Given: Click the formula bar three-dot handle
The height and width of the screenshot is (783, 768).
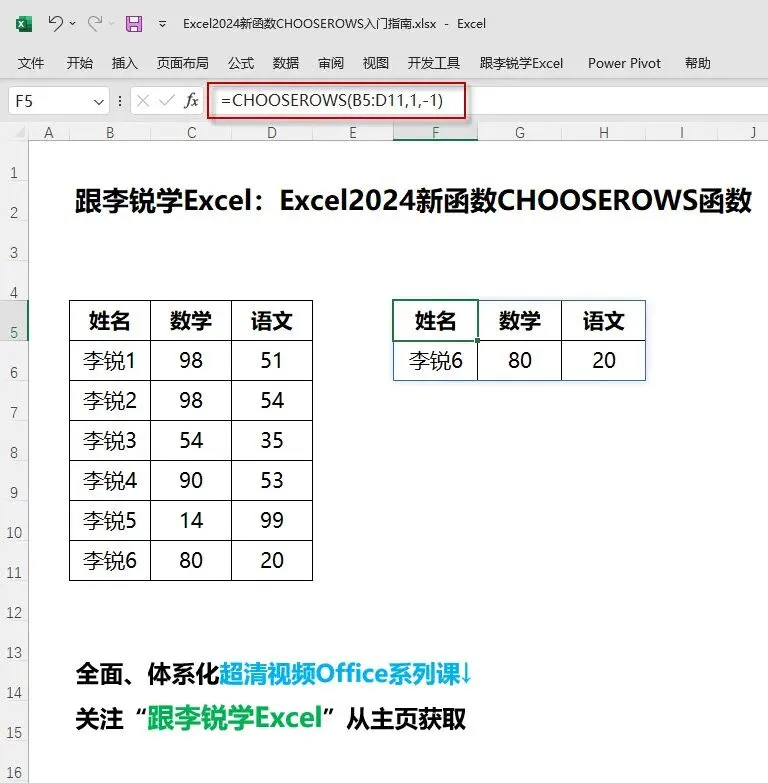Looking at the screenshot, I should pyautogui.click(x=120, y=101).
